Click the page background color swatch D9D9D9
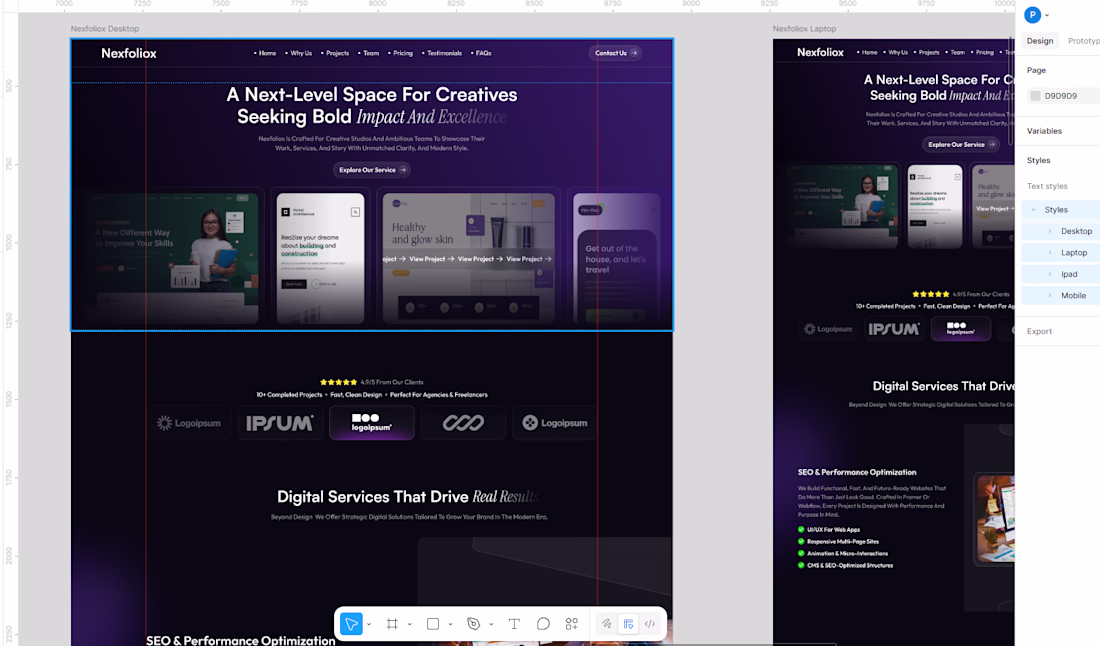The width and height of the screenshot is (1100, 646). coord(1036,96)
